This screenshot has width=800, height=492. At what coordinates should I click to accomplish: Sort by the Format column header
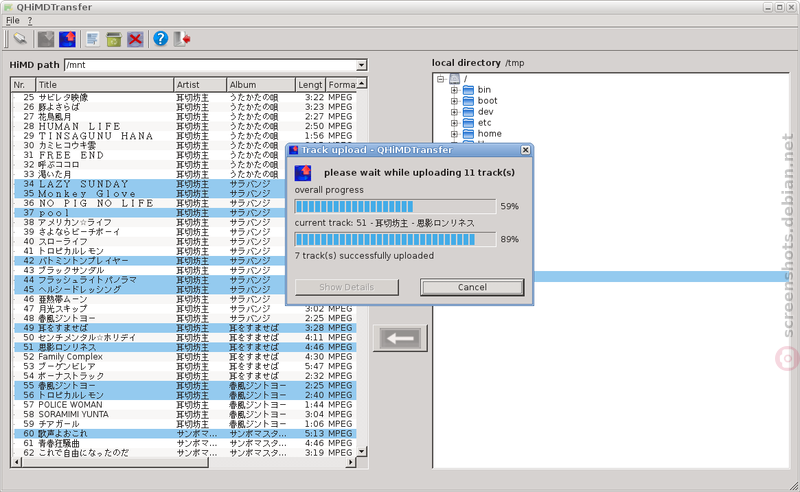coord(341,85)
